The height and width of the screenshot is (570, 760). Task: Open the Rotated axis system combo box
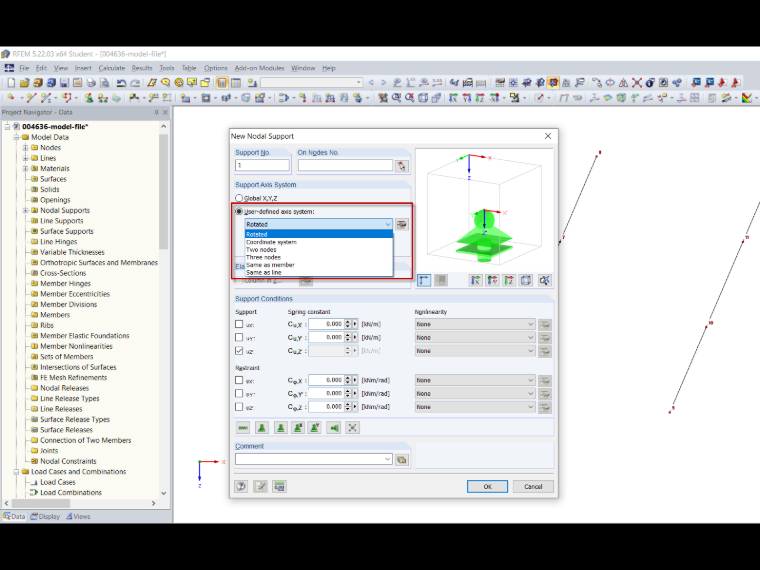[318, 224]
